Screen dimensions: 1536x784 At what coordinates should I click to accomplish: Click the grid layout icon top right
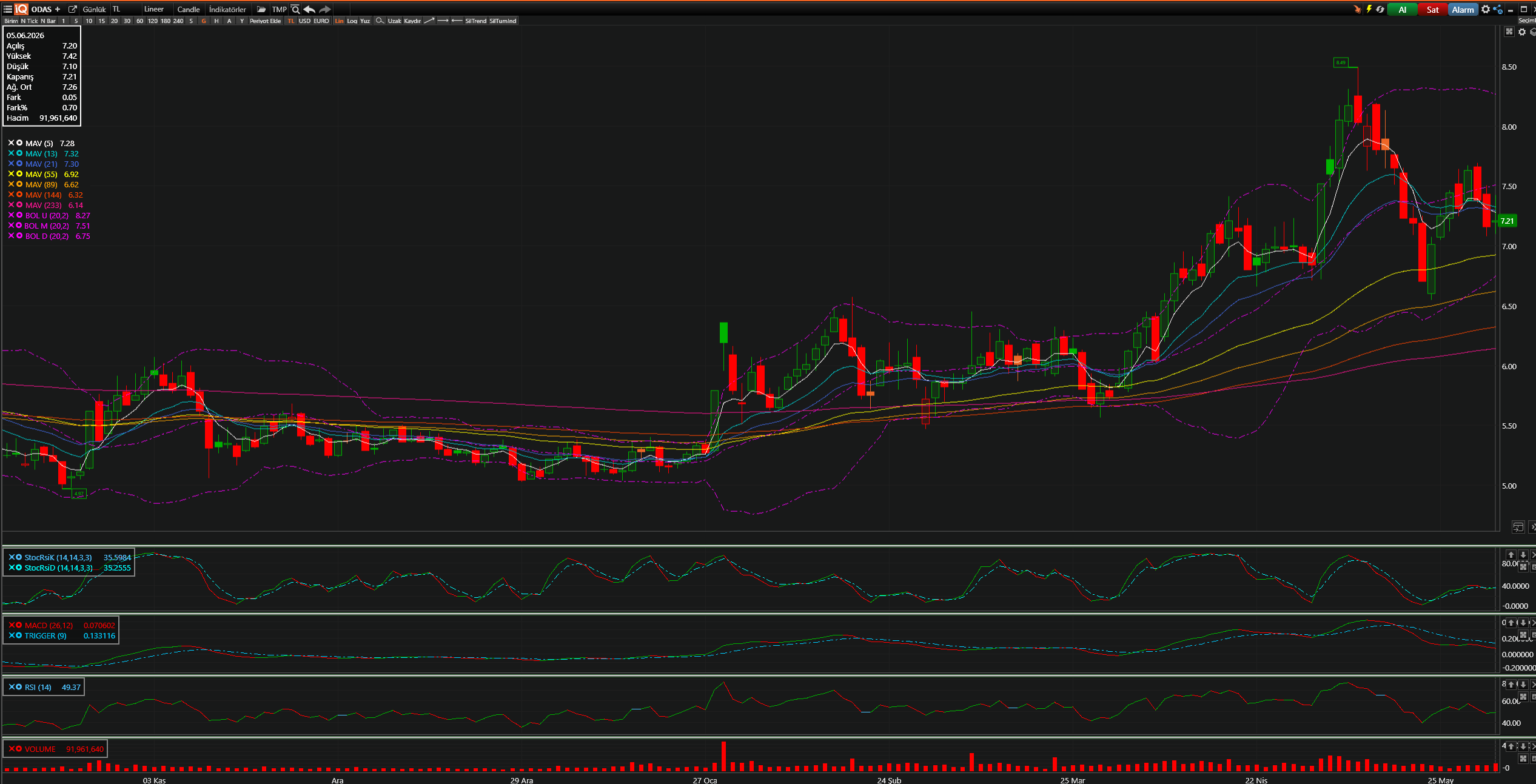tap(1509, 32)
